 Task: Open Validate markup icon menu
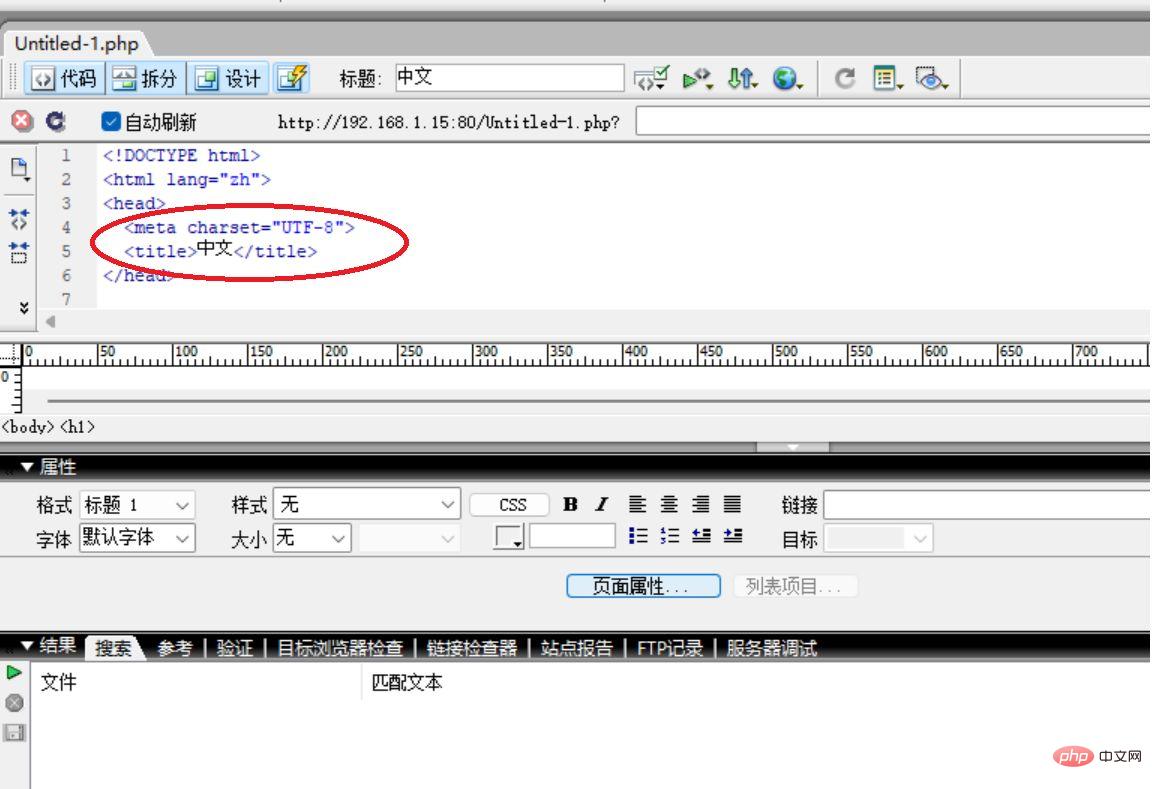pyautogui.click(x=696, y=78)
